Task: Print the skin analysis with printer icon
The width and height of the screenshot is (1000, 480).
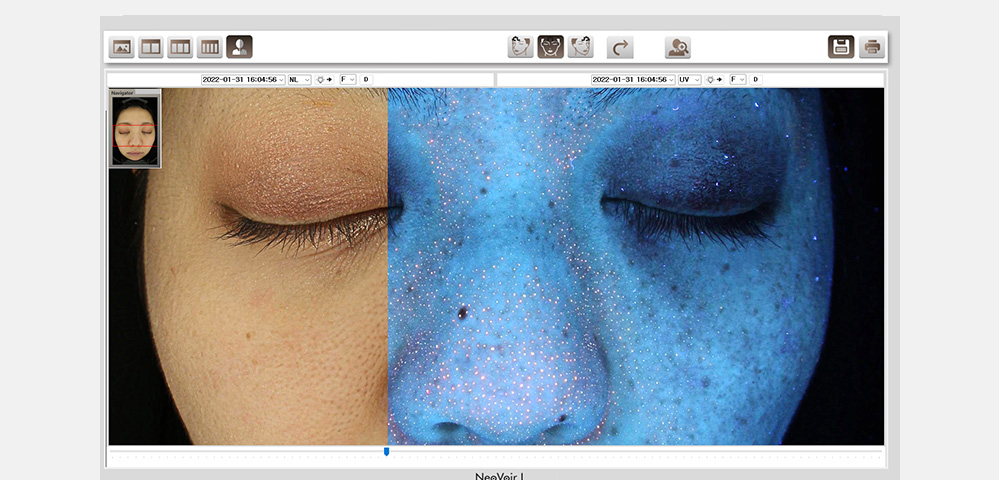Action: pyautogui.click(x=872, y=47)
